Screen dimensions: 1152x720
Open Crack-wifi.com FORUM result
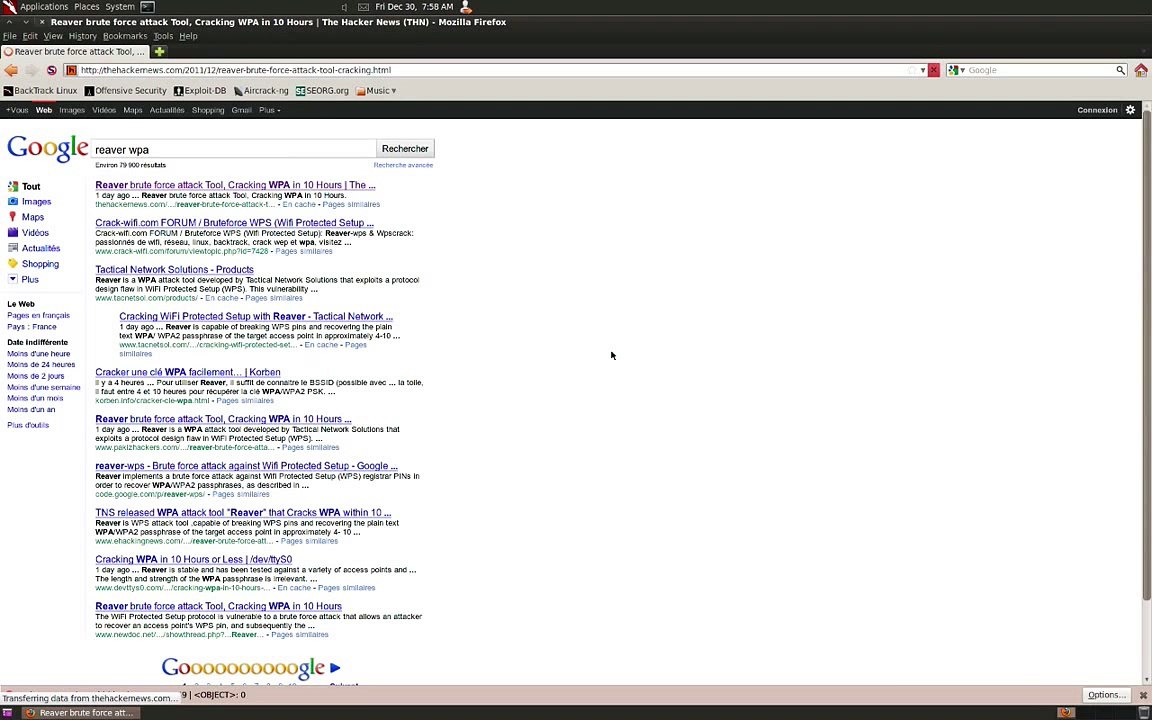pyautogui.click(x=234, y=223)
